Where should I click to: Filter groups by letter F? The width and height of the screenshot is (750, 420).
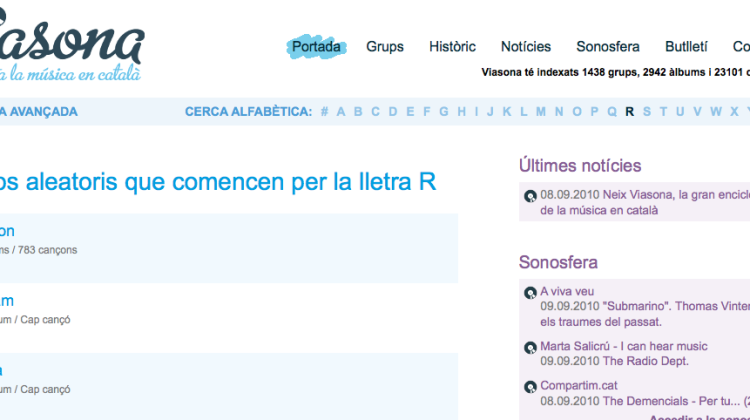click(x=427, y=111)
